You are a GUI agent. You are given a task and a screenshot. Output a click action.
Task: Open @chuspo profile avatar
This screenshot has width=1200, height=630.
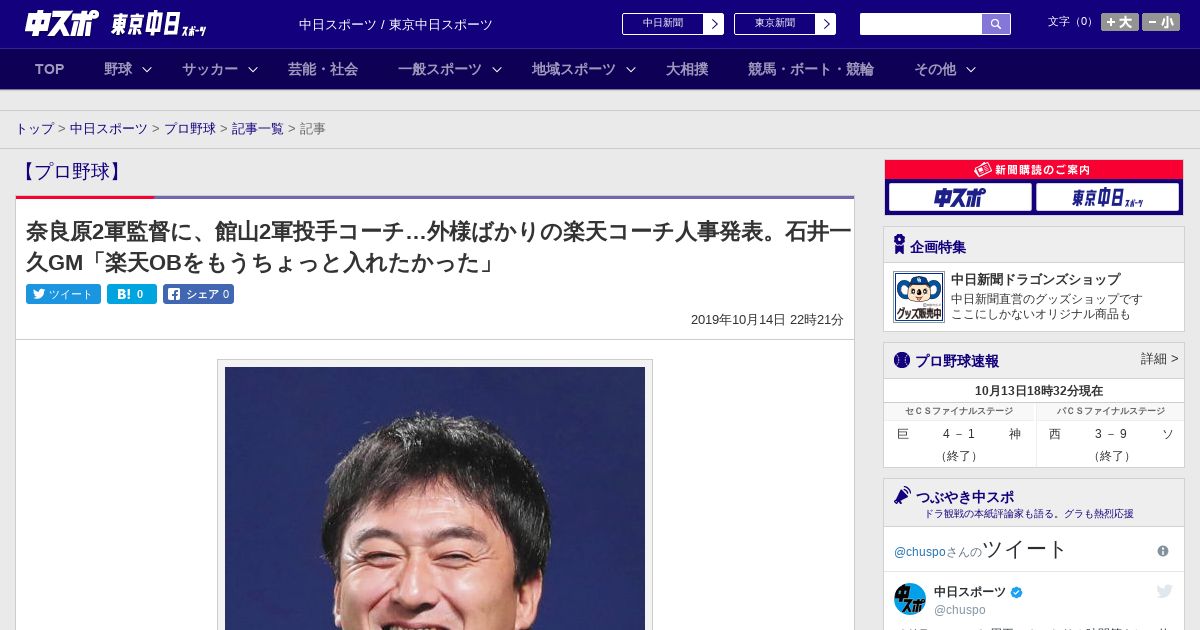(910, 599)
